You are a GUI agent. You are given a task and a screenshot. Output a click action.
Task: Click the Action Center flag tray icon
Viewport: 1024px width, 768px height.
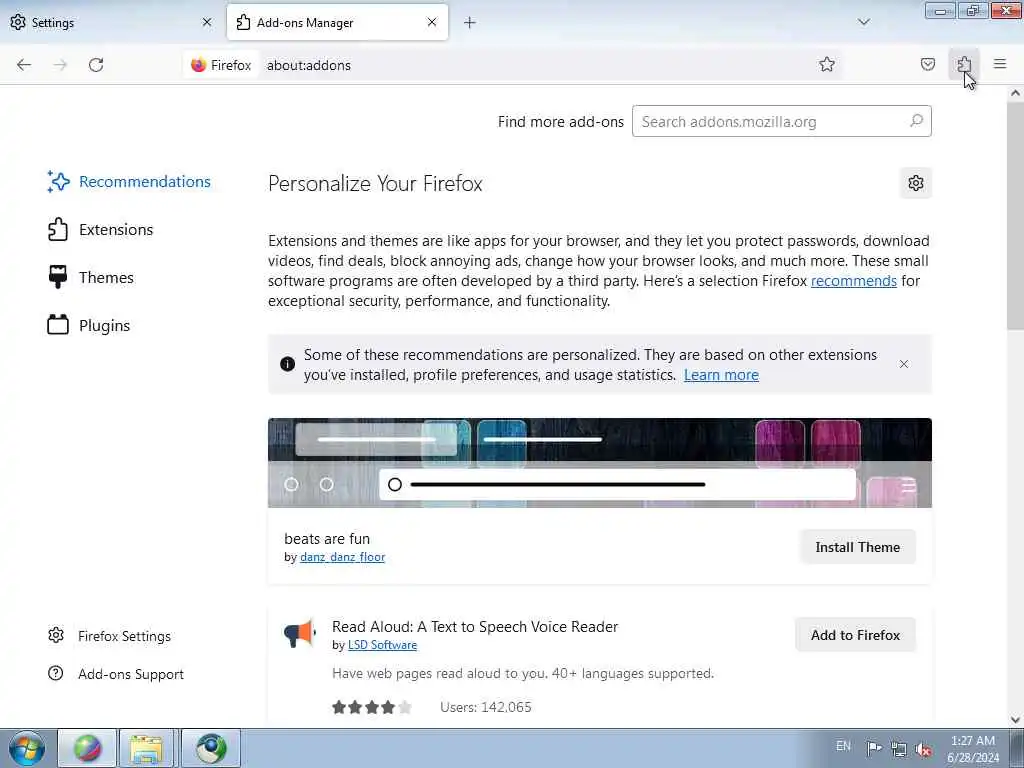(x=874, y=748)
